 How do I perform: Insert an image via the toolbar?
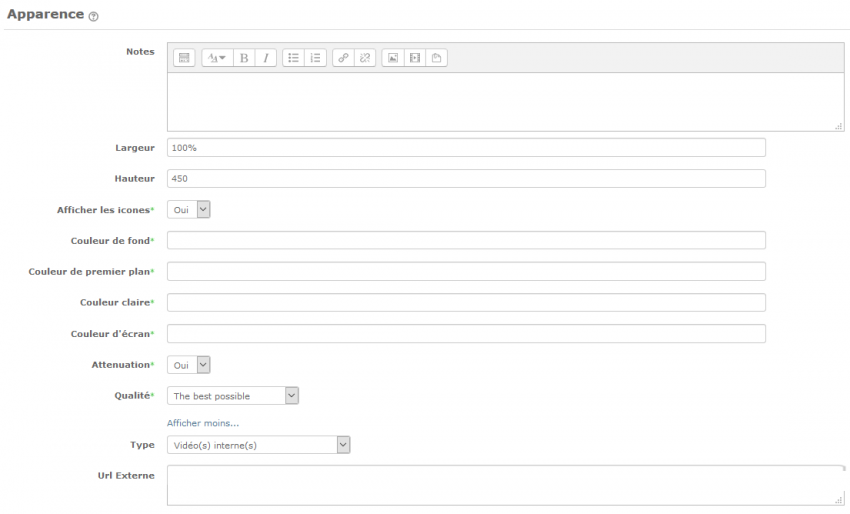[393, 58]
